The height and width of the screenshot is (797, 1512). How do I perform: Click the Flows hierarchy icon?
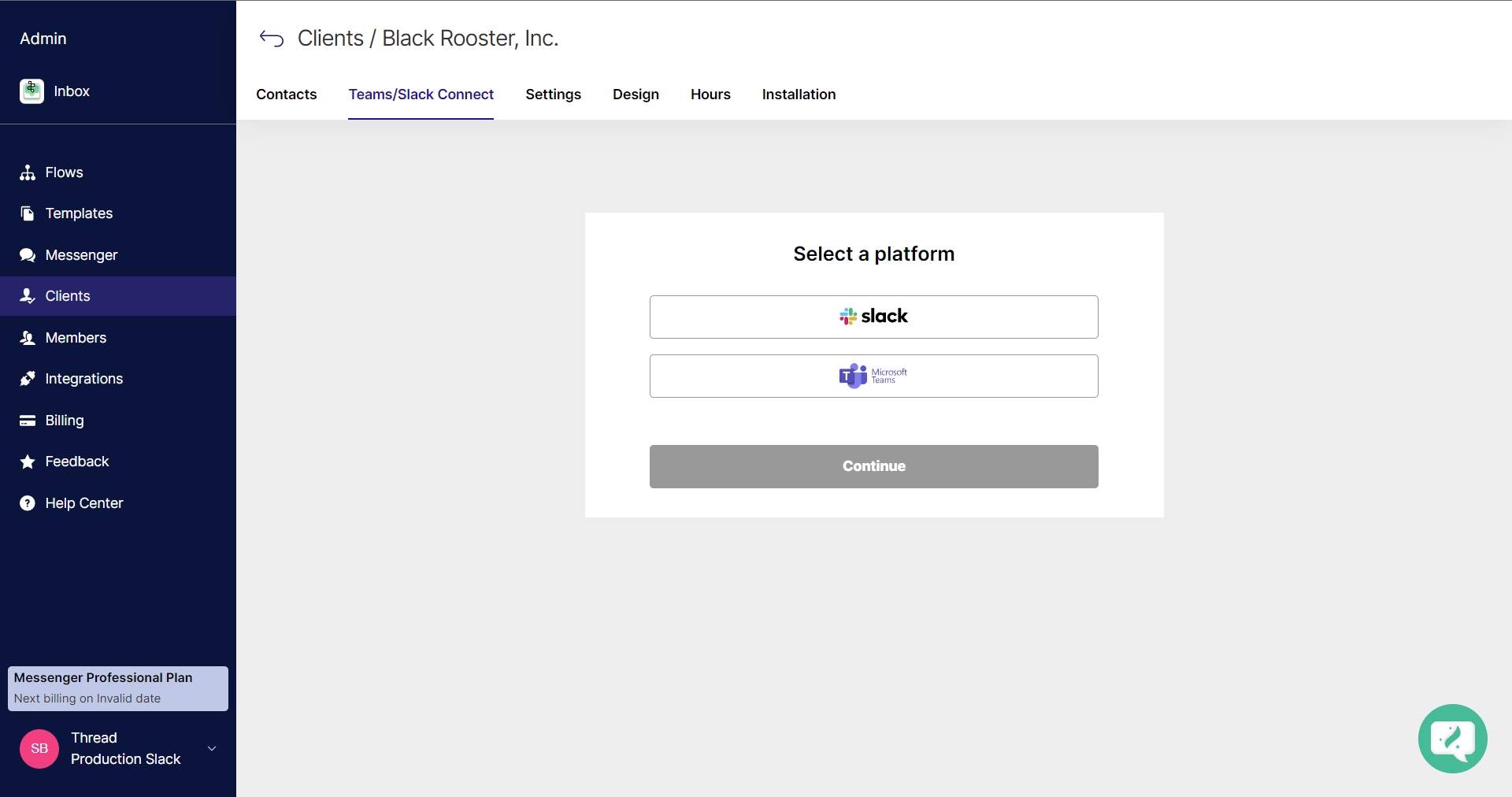coord(28,172)
